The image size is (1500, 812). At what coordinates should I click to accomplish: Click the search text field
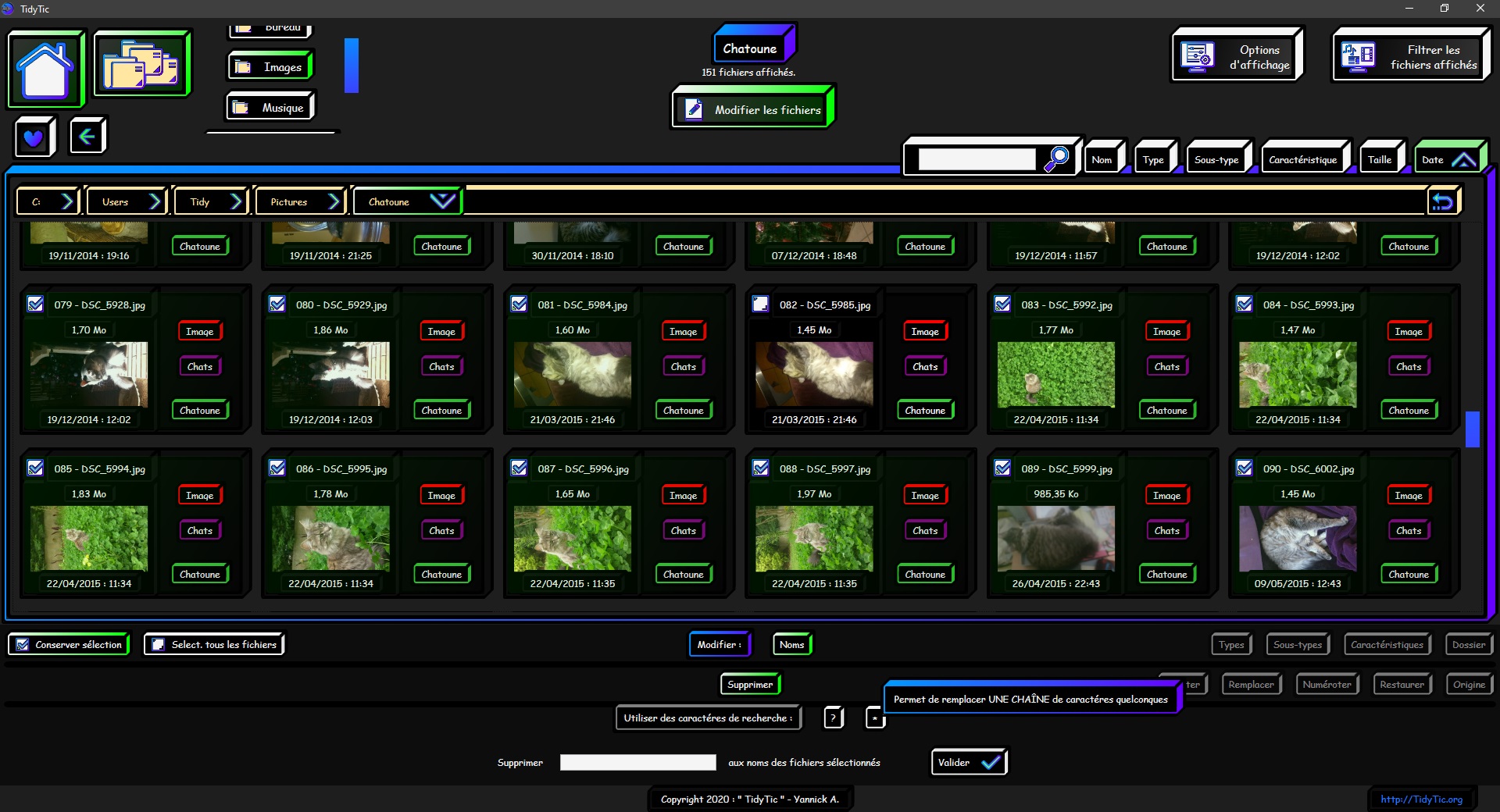point(977,159)
